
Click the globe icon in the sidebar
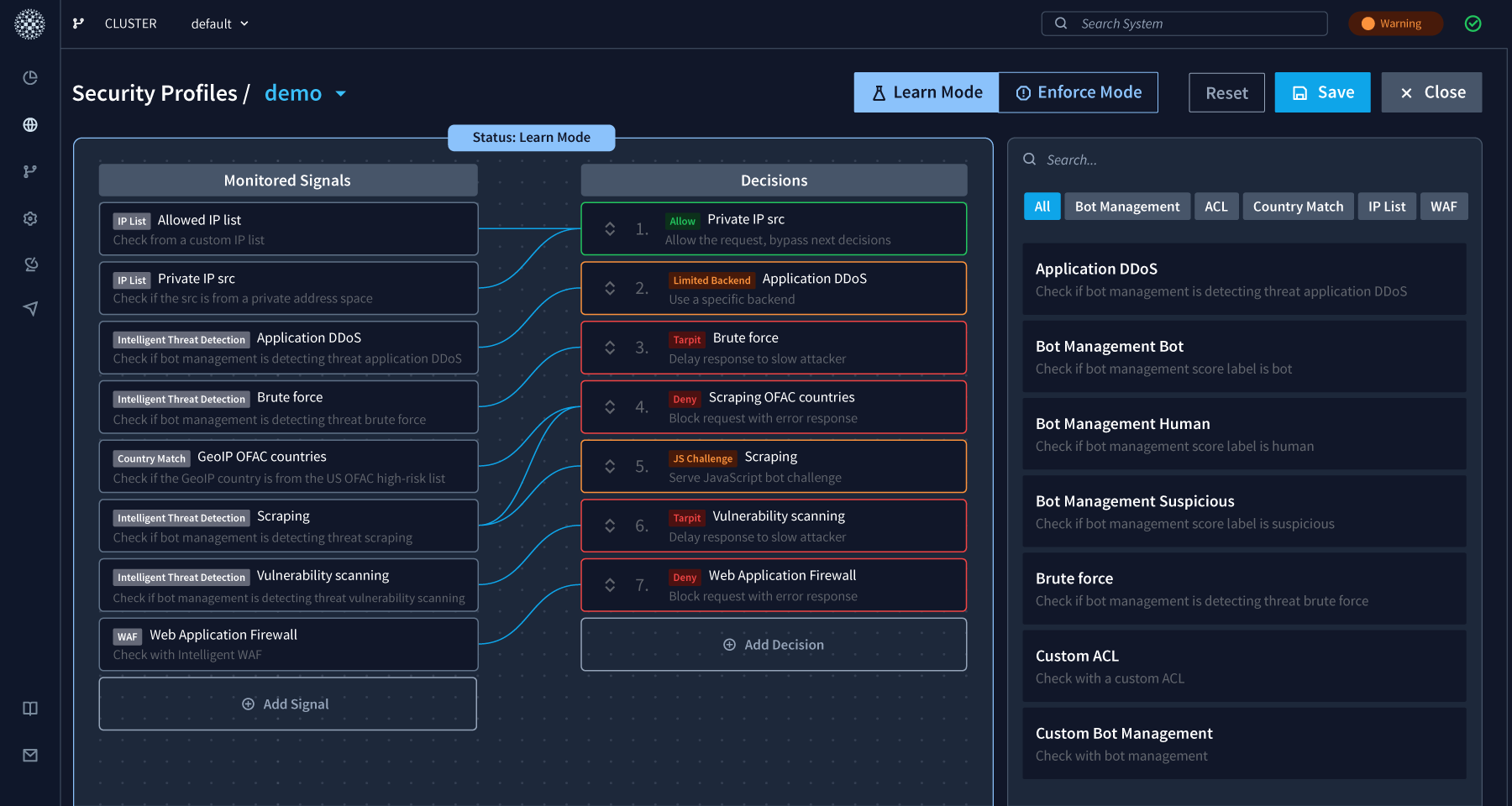pos(30,125)
